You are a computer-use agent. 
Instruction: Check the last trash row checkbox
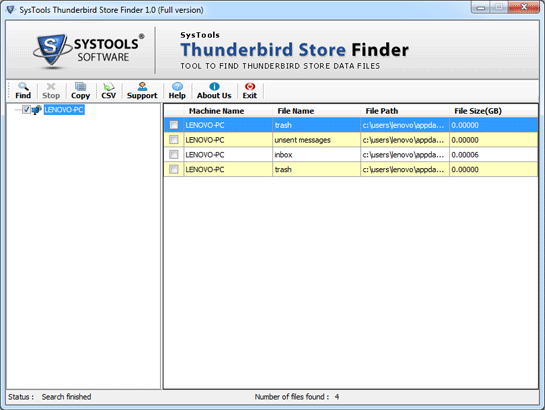click(x=173, y=169)
